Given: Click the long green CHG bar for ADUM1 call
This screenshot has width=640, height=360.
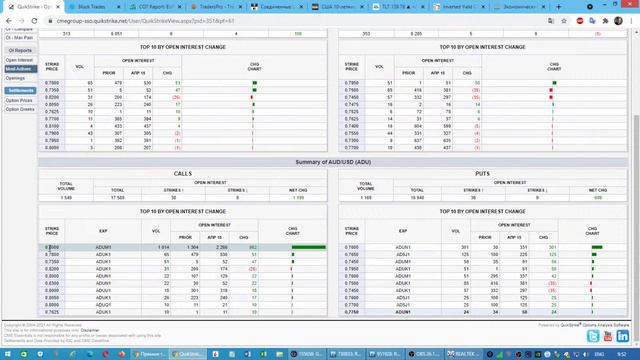Looking at the screenshot, I should (x=309, y=247).
